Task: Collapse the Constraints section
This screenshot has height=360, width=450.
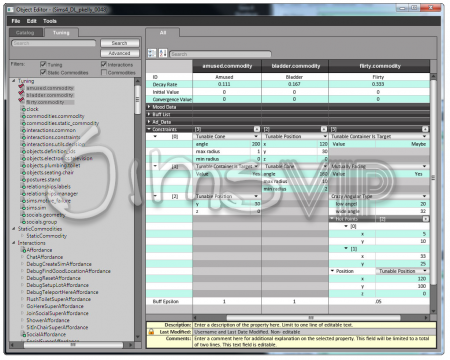Action: 149,129
